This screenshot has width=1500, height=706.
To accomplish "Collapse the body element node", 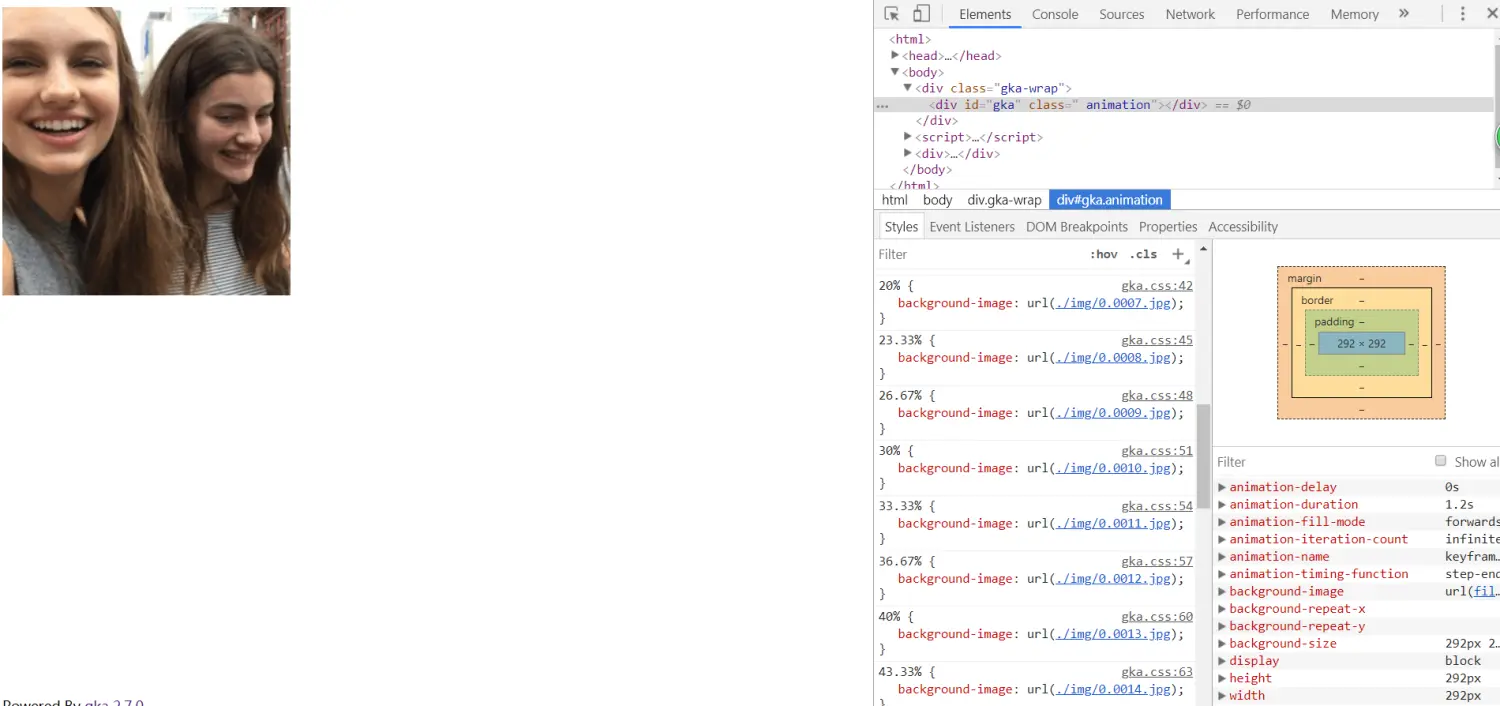I will point(895,72).
